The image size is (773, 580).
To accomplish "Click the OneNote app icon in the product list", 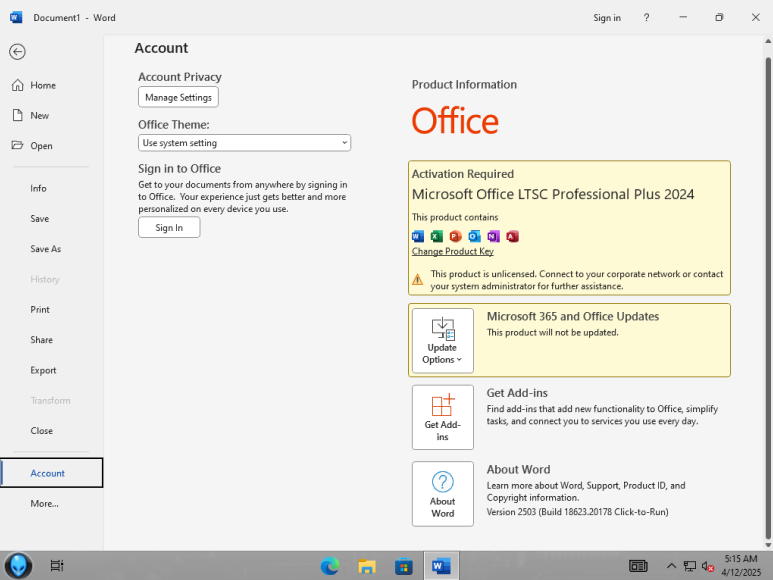I will pyautogui.click(x=493, y=237).
